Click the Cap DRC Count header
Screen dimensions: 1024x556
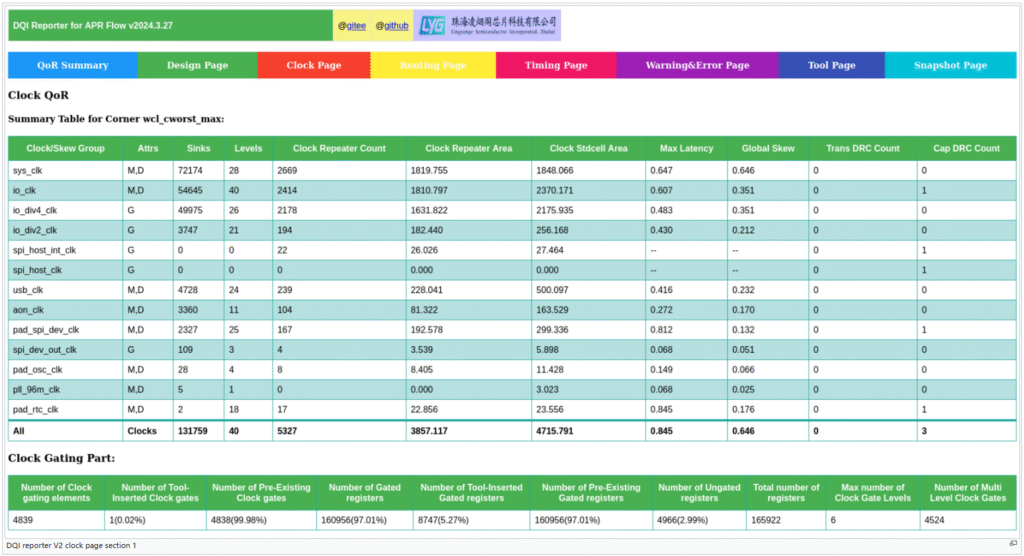pyautogui.click(x=966, y=148)
